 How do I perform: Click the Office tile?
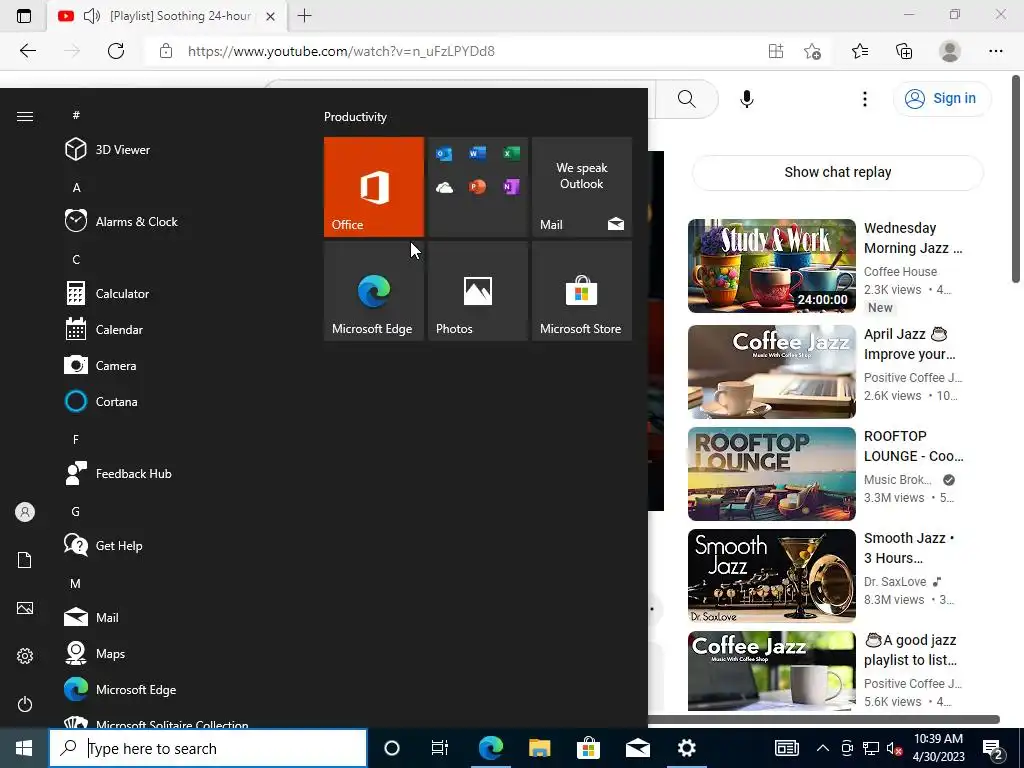click(x=374, y=187)
